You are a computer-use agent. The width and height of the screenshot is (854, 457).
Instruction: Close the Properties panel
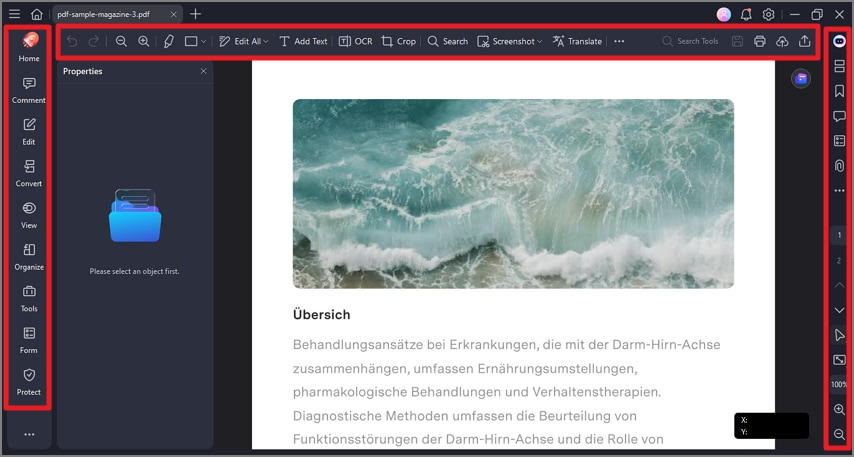pyautogui.click(x=204, y=71)
